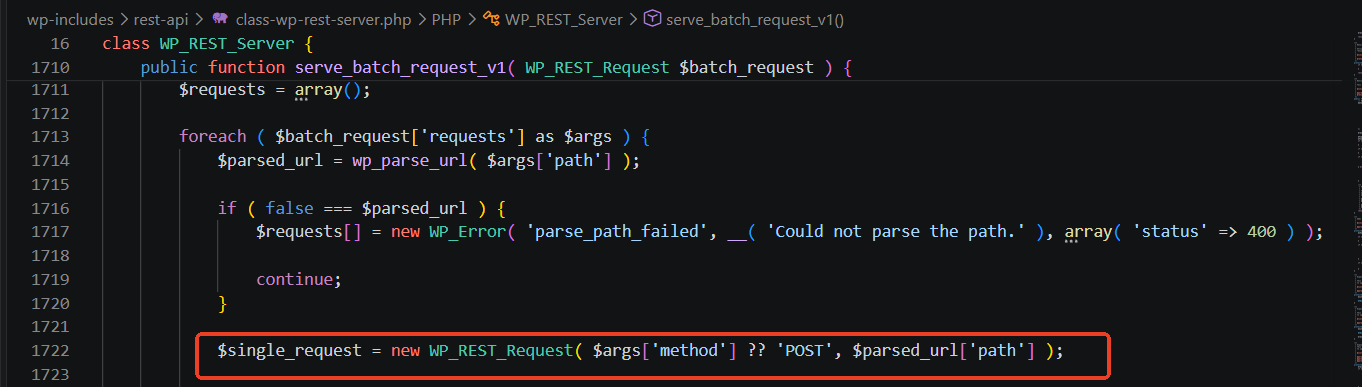Click WP_REST_Request type hint on line 1710
The height and width of the screenshot is (387, 1362).
point(596,68)
